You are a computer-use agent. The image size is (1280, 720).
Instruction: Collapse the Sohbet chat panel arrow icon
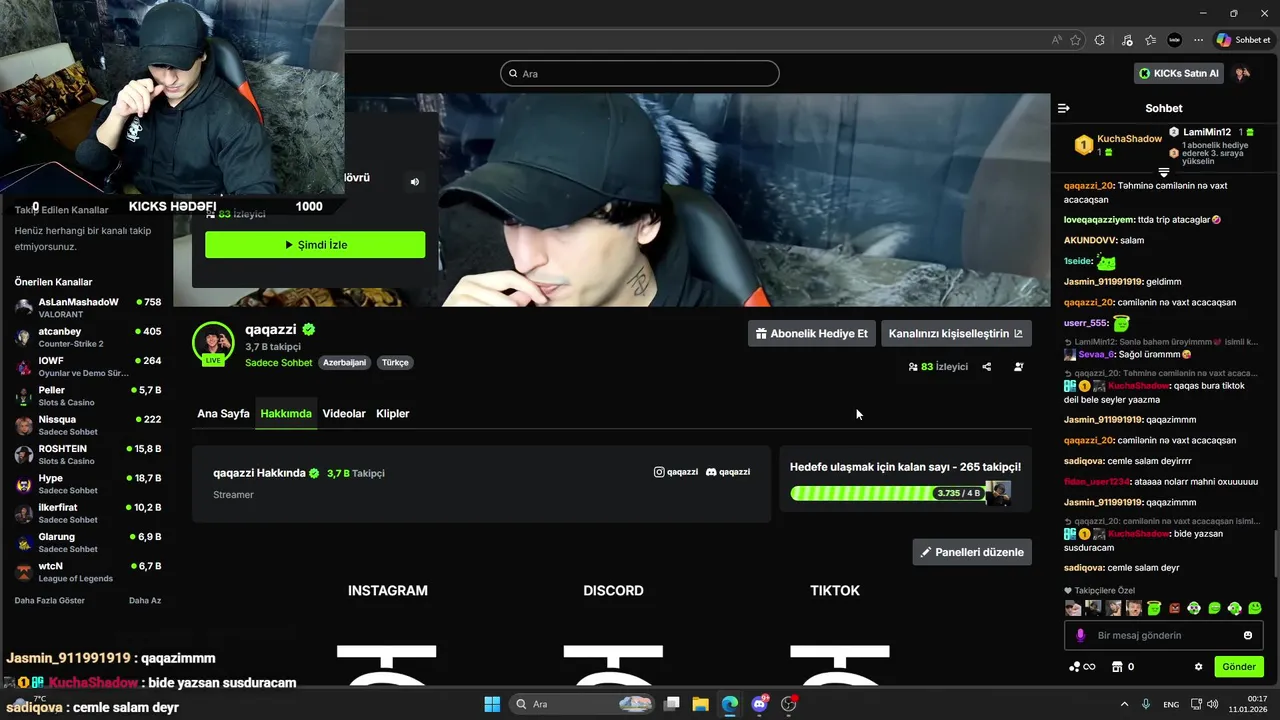[x=1064, y=108]
